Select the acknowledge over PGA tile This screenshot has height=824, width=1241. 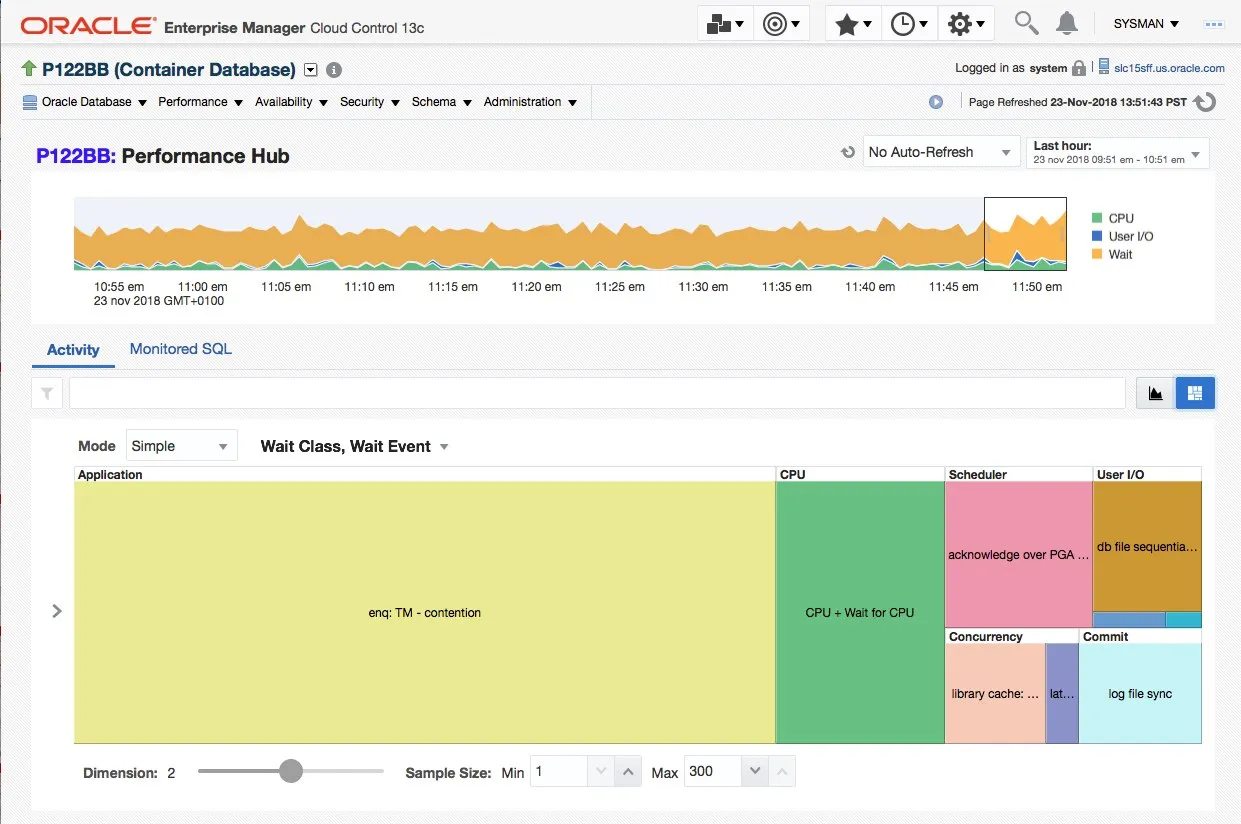pos(1019,555)
